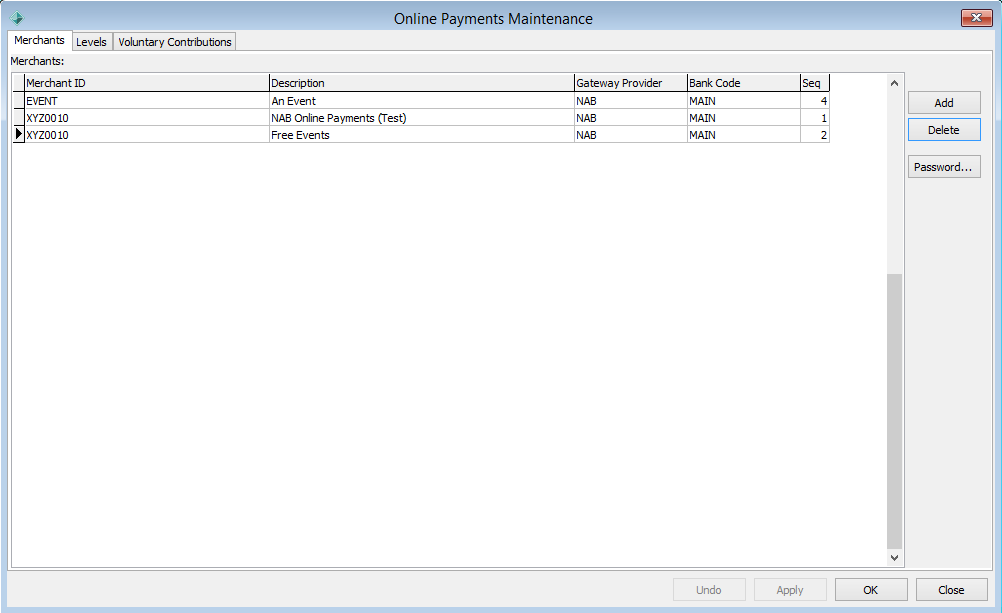The image size is (1002, 613).
Task: Click the Seq column header
Action: pos(814,83)
